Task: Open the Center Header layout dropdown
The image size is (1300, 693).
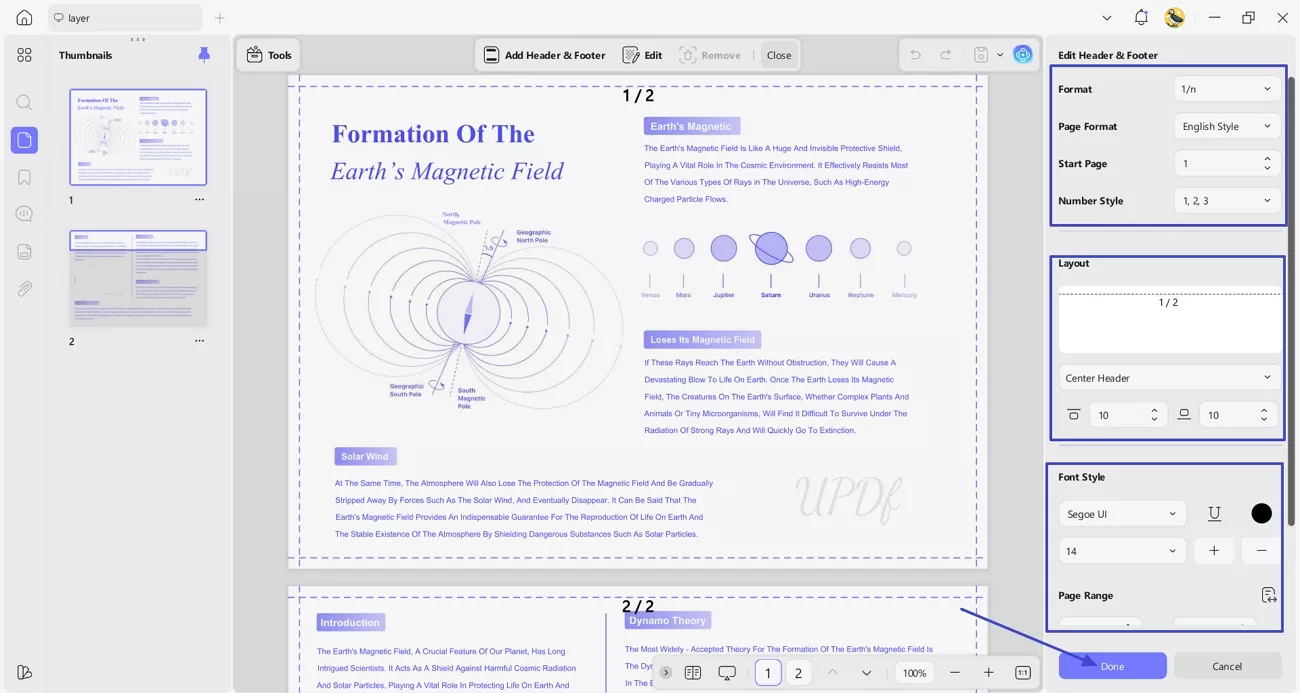Action: 1169,378
